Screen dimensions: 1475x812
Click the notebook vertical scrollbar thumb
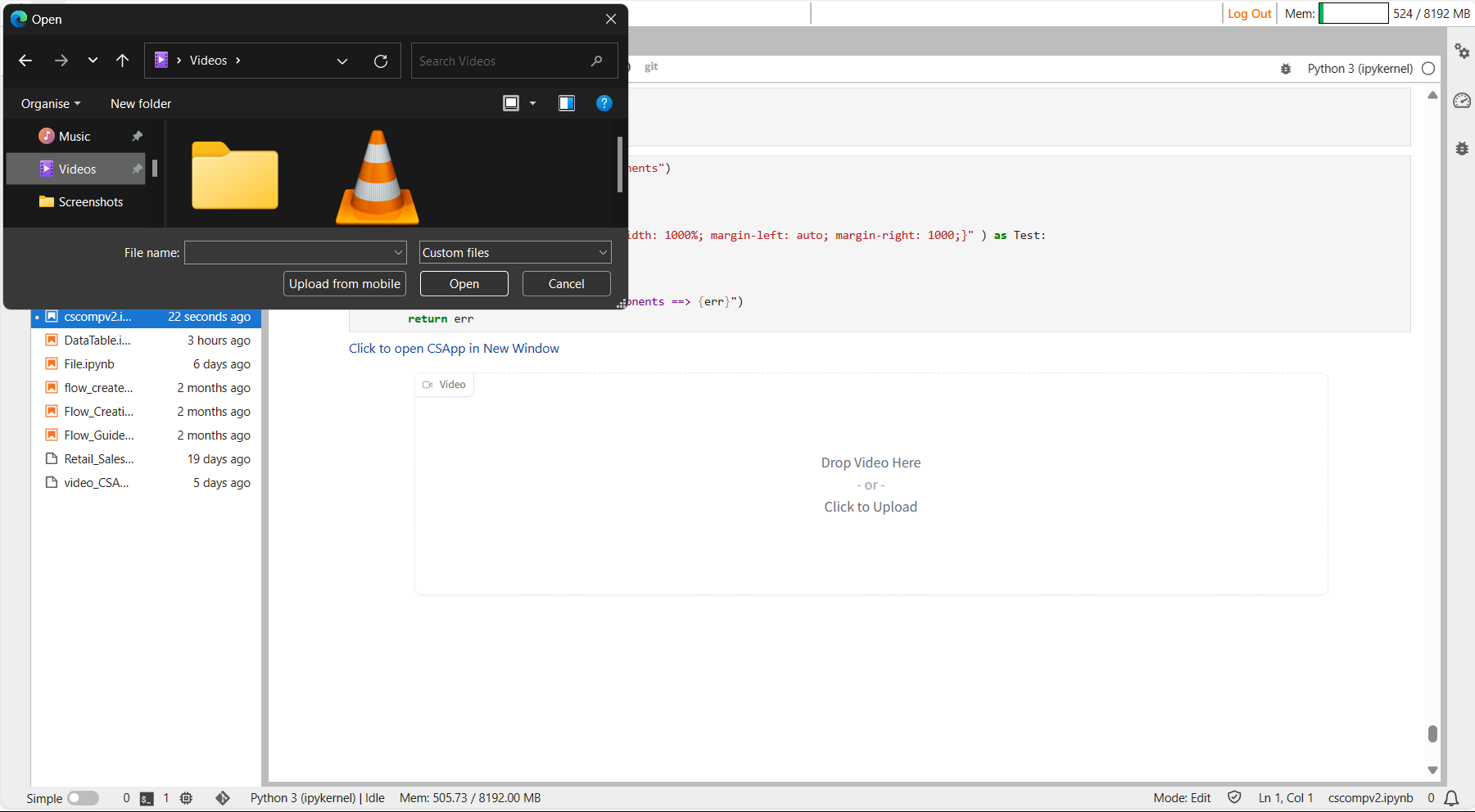tap(1432, 733)
